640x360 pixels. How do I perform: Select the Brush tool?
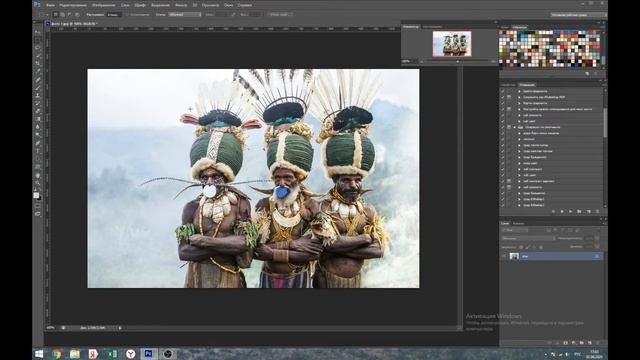38,87
